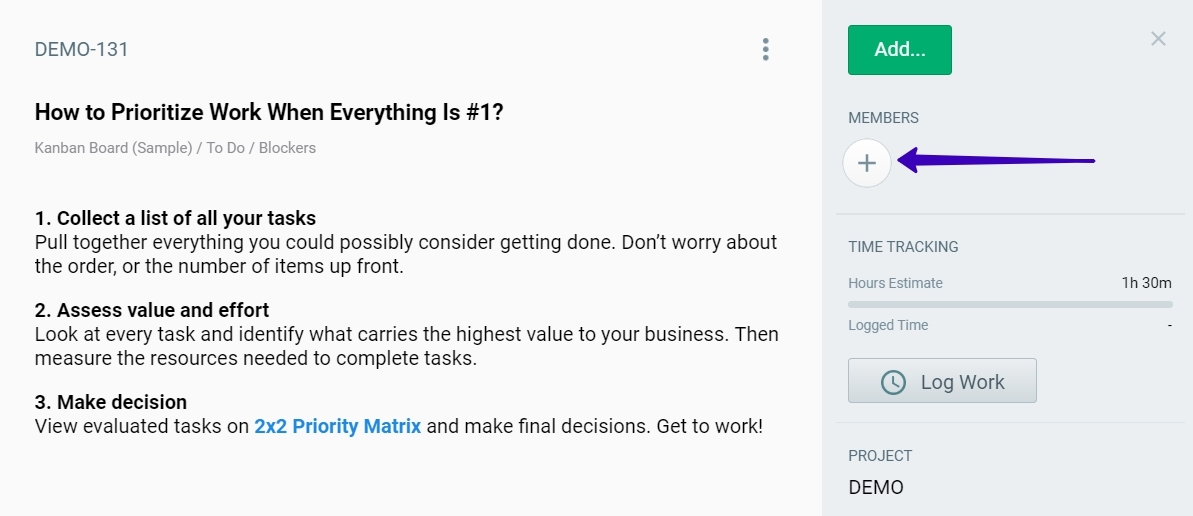
Task: Open the three-dot task options menu
Action: coord(765,49)
